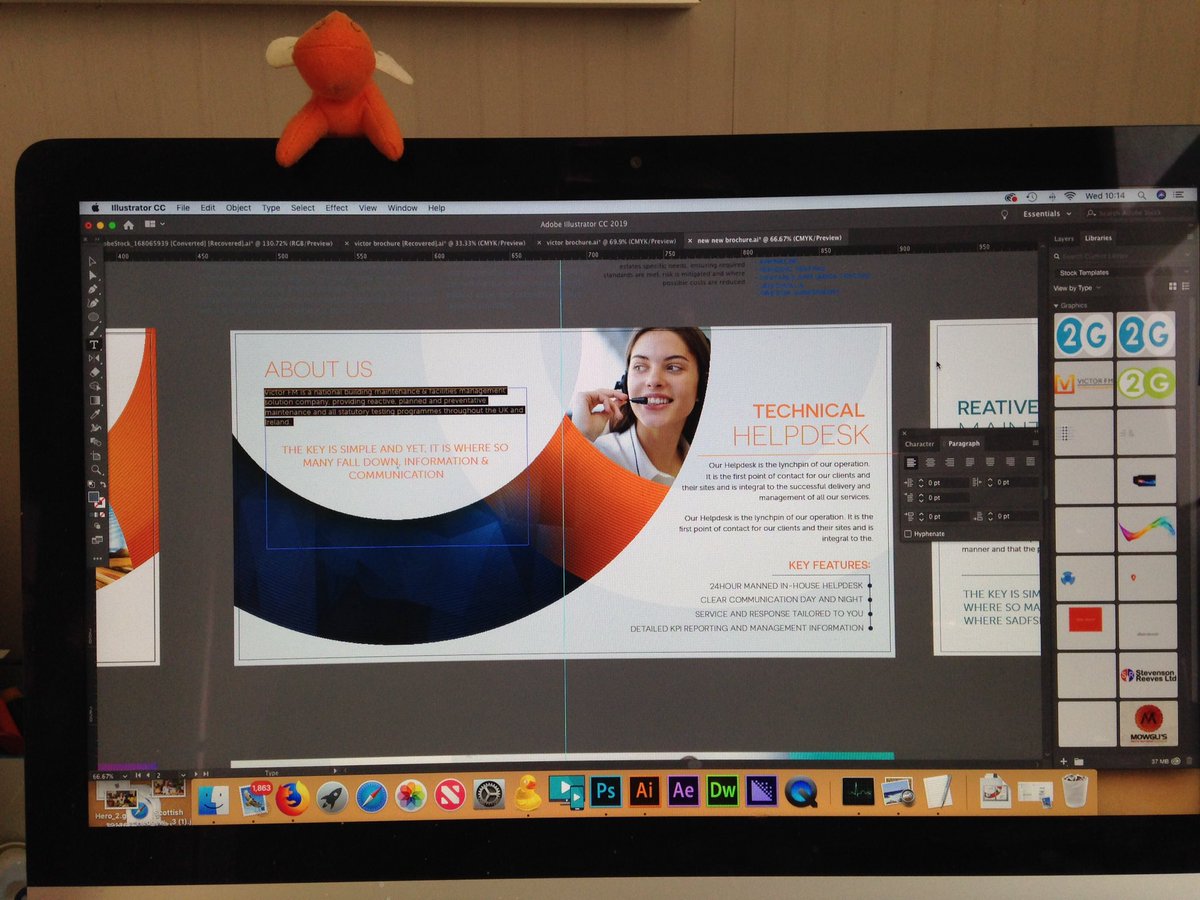This screenshot has height=900, width=1200.
Task: Select the Direct Selection tool
Action: point(93,274)
